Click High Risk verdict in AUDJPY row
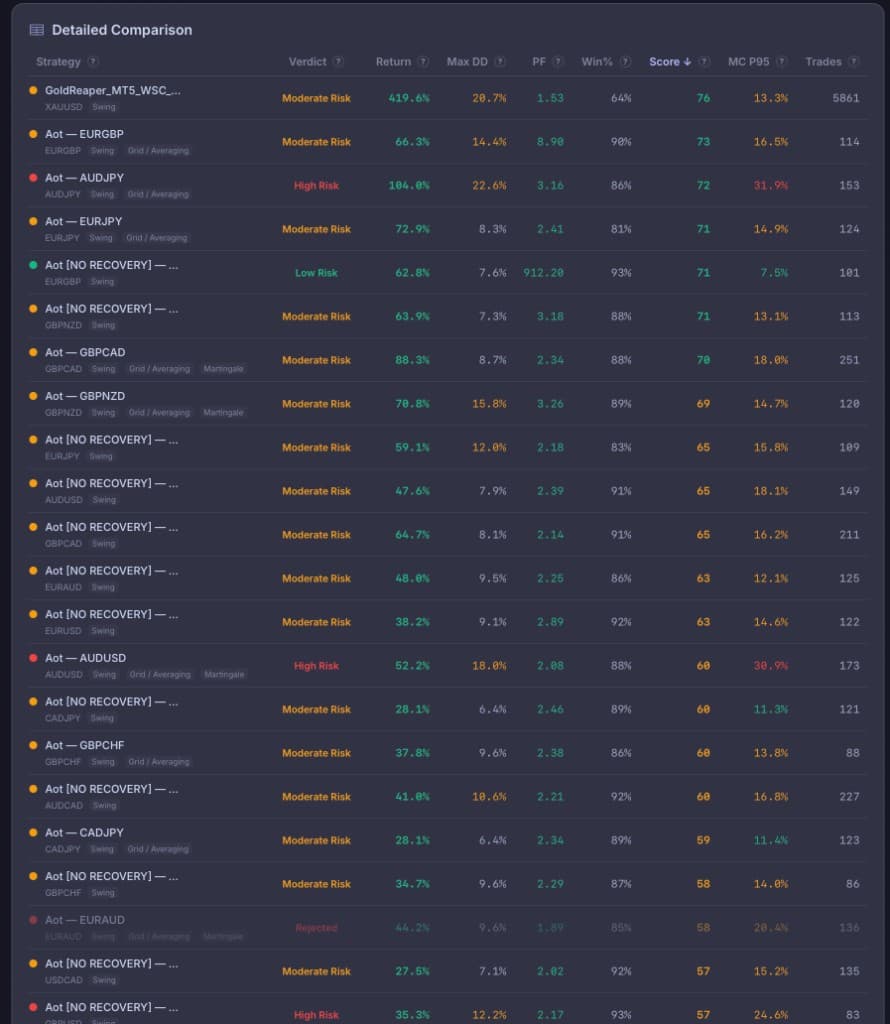Image resolution: width=890 pixels, height=1024 pixels. coord(316,185)
